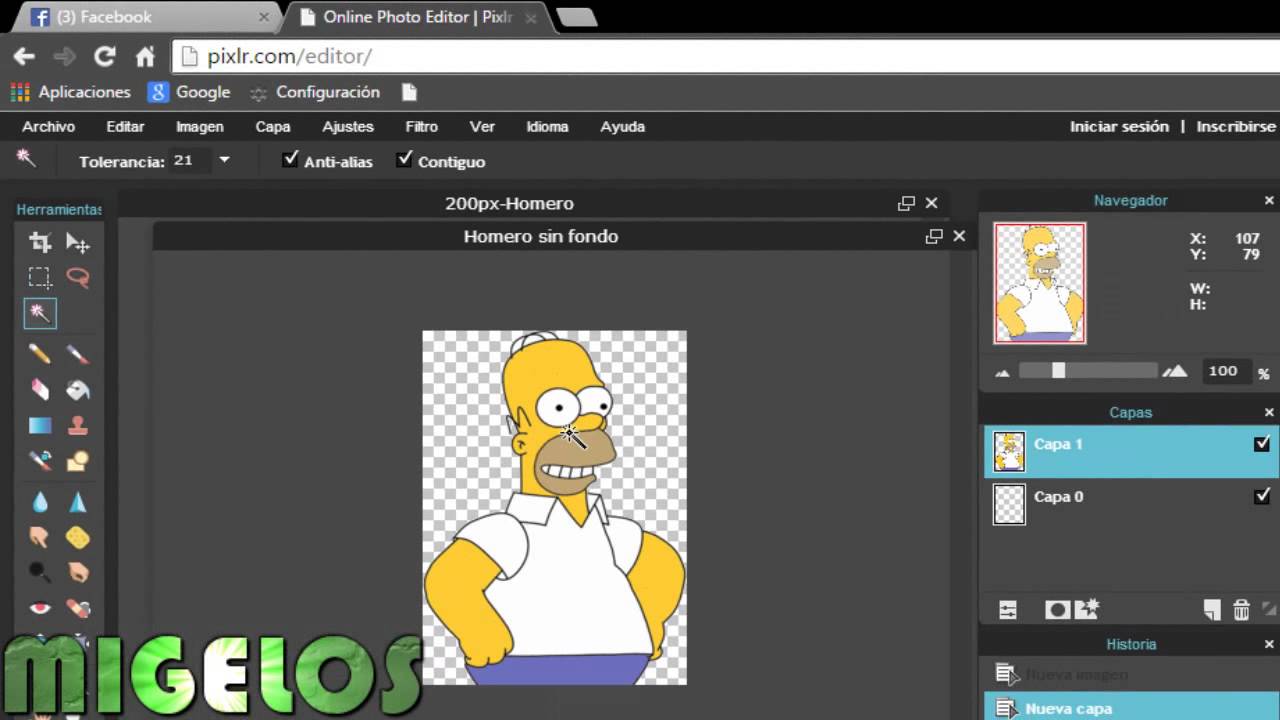Screen dimensions: 1280x720
Task: Select the Gradient tool
Action: click(x=40, y=425)
